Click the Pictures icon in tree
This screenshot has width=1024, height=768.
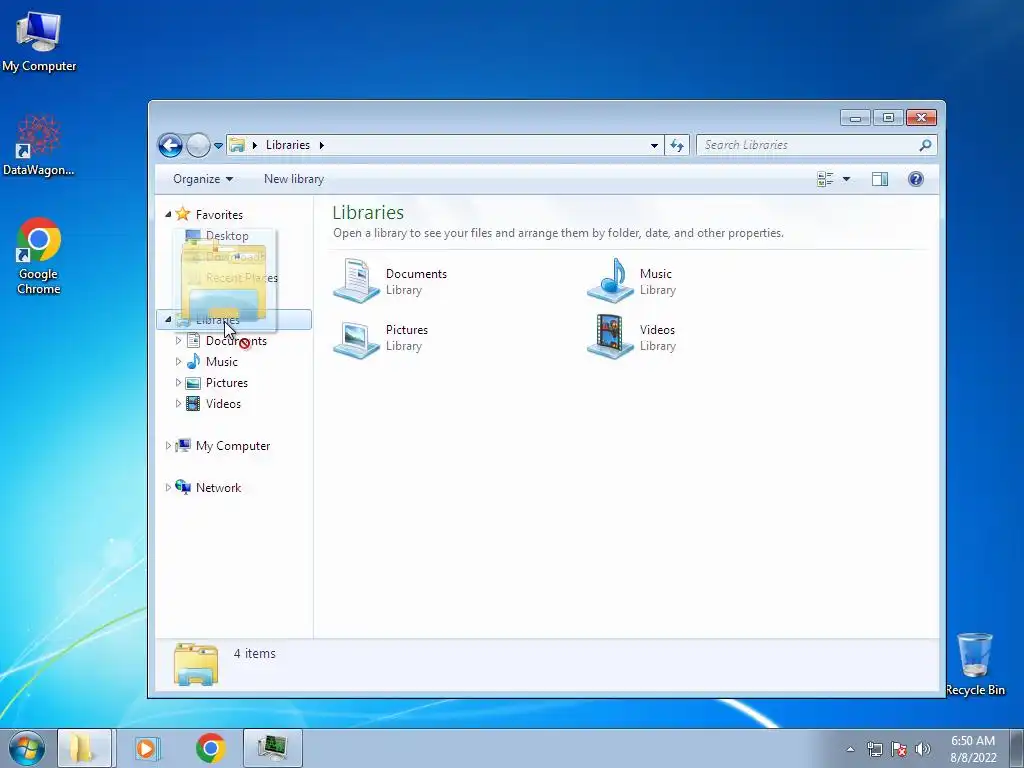(x=193, y=383)
